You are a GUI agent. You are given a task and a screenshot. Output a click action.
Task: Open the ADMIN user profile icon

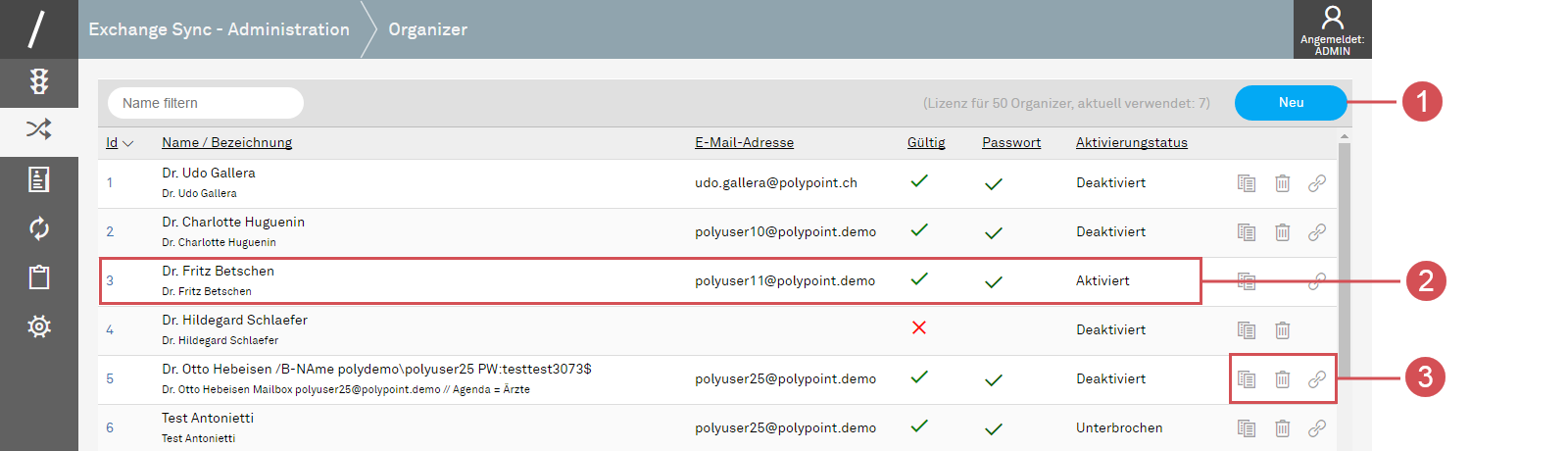coord(1333,29)
